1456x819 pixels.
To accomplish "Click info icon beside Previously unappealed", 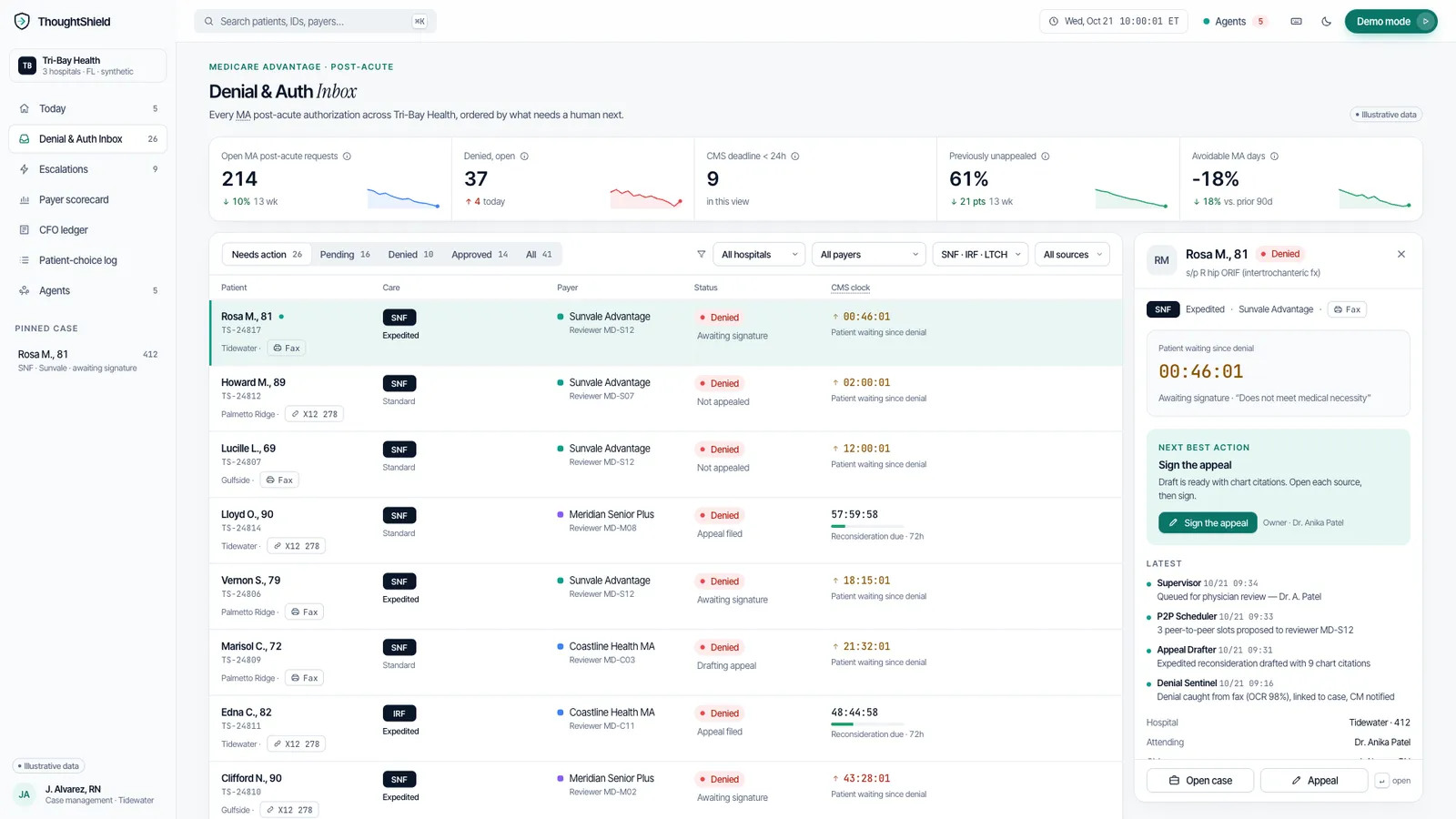I will (x=1046, y=157).
